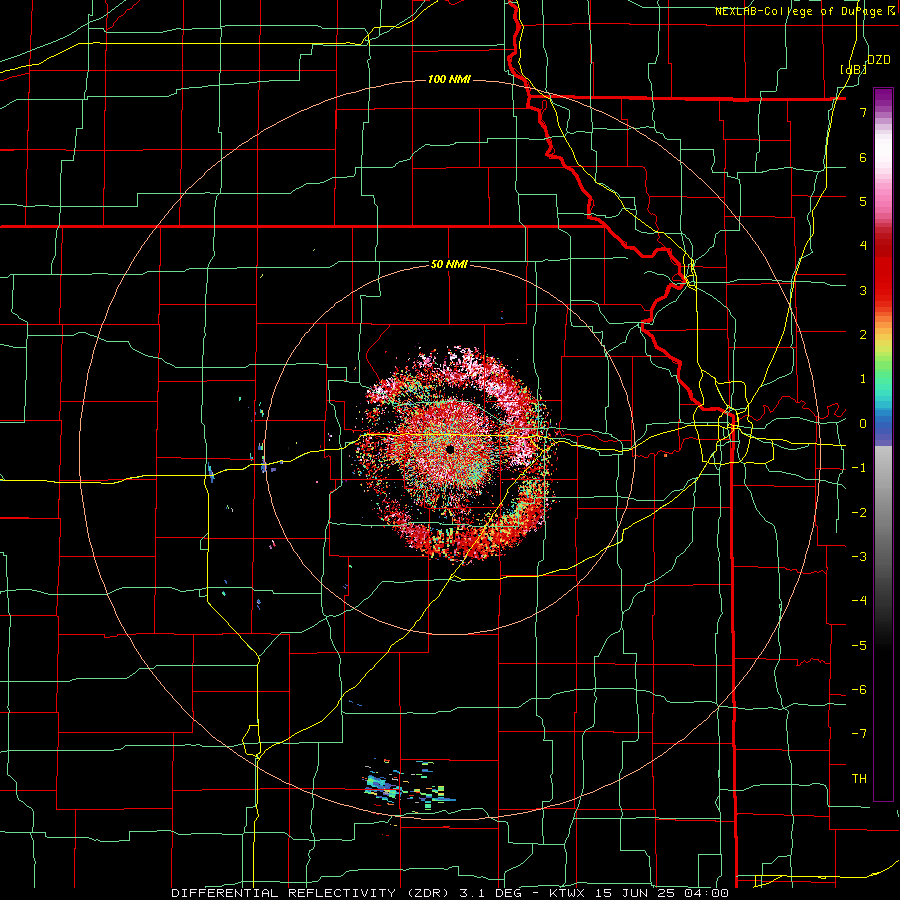Click the -7 value on the color scale

859,734
